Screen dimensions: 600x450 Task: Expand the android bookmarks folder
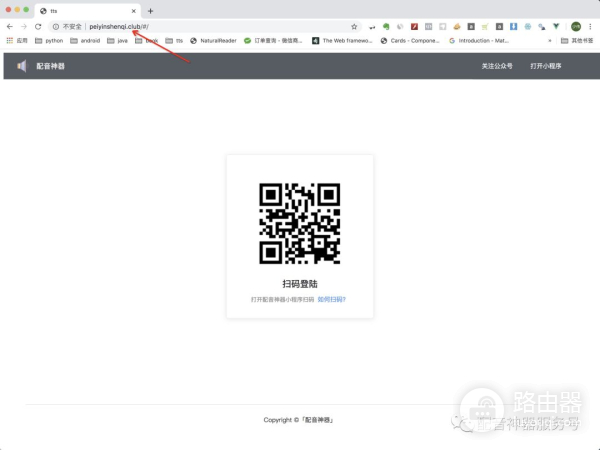pyautogui.click(x=86, y=41)
